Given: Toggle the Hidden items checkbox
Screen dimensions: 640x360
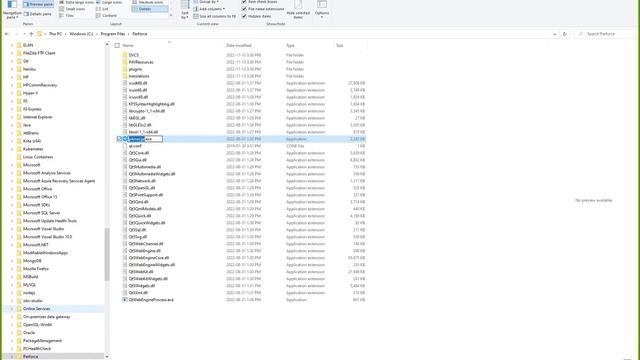Looking at the screenshot, I should 244,16.
